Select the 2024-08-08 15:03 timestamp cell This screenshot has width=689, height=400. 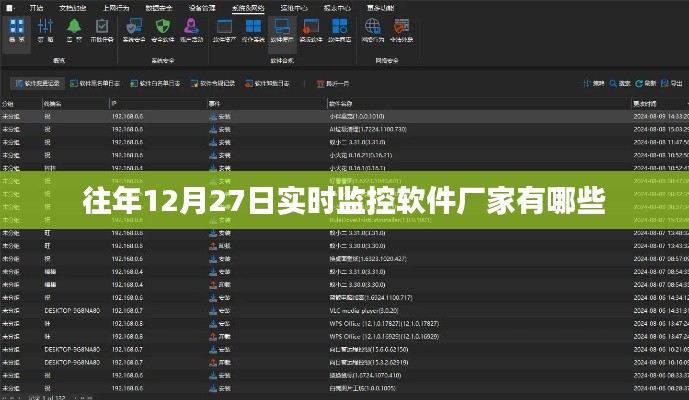click(x=661, y=129)
